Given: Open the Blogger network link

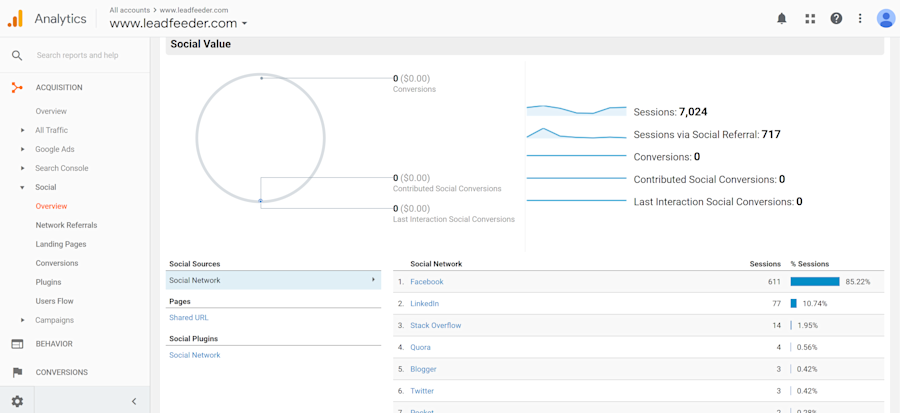Looking at the screenshot, I should click(x=423, y=369).
